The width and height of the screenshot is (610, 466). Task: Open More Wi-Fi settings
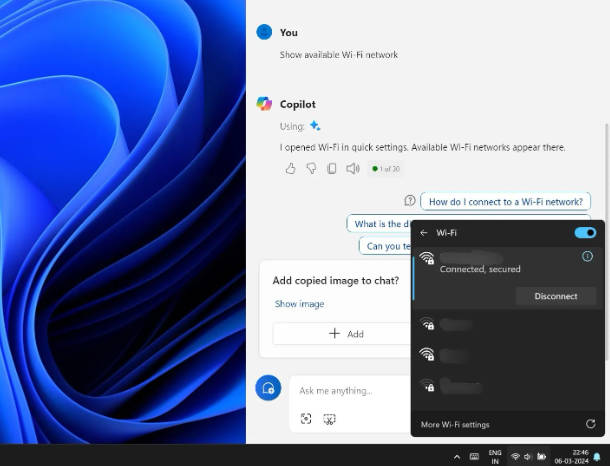point(455,424)
